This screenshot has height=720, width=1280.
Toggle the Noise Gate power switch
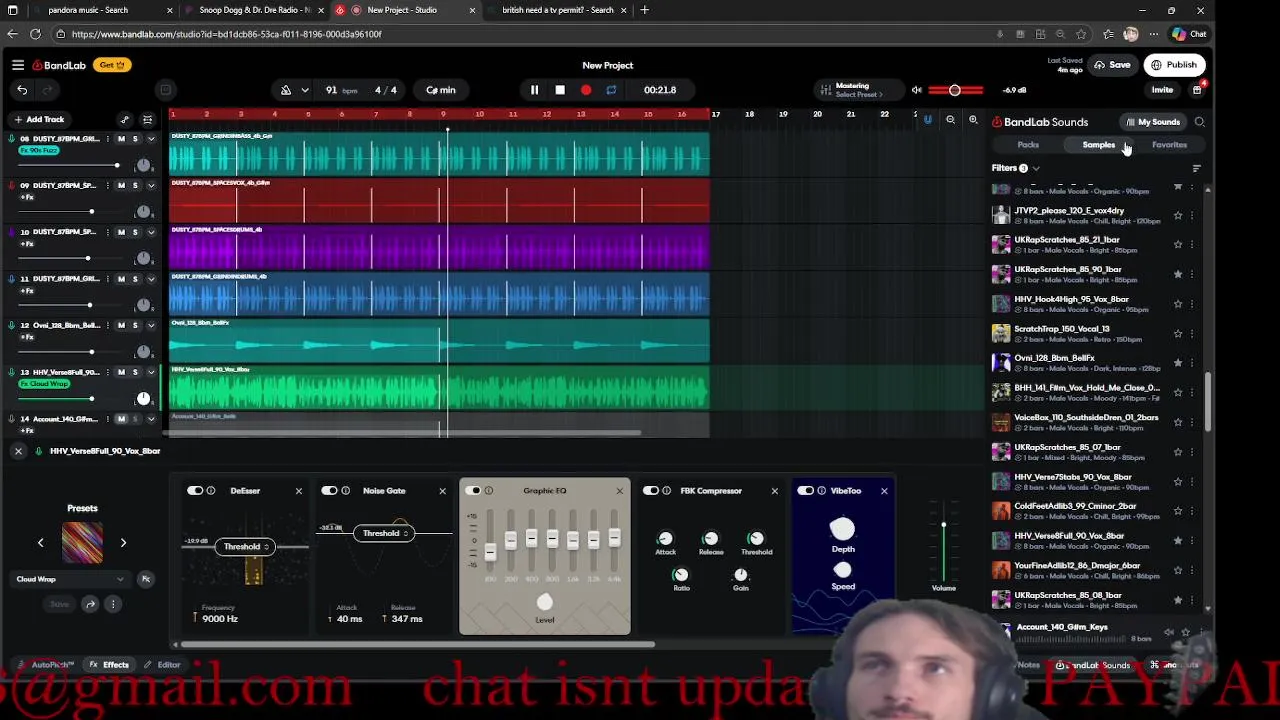point(329,491)
